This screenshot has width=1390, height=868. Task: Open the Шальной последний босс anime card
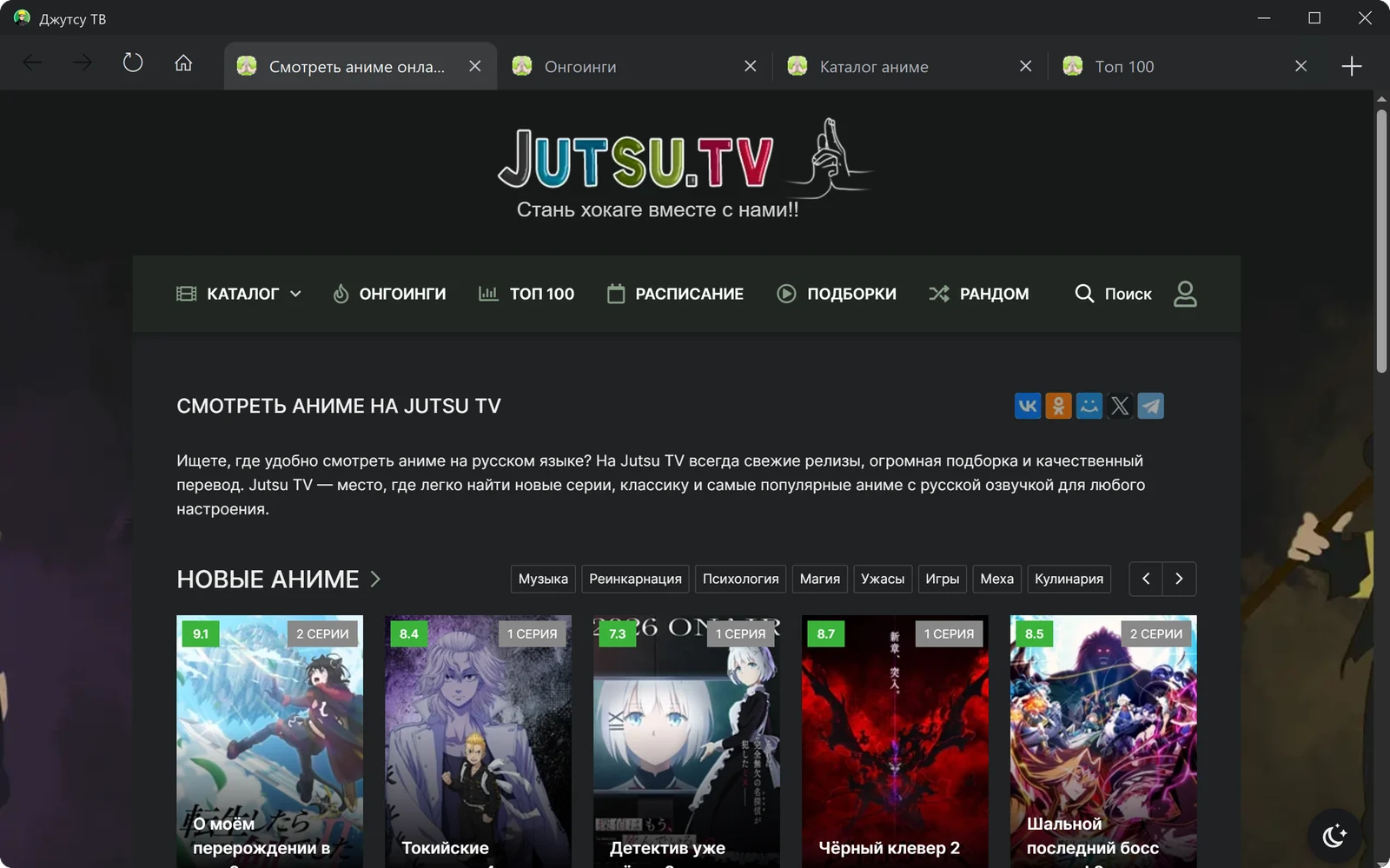1103,741
